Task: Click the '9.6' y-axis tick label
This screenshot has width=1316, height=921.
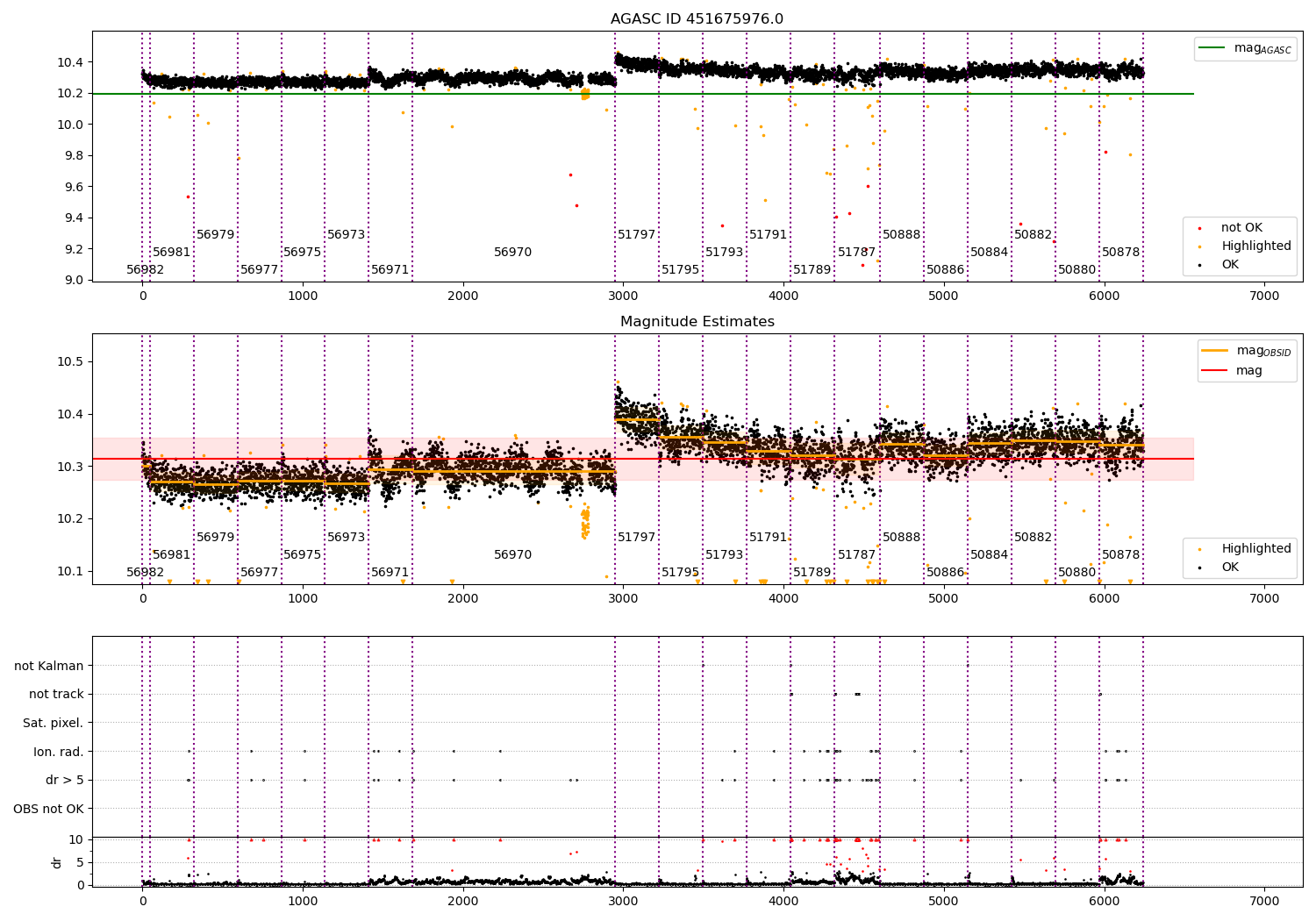Action: click(75, 187)
